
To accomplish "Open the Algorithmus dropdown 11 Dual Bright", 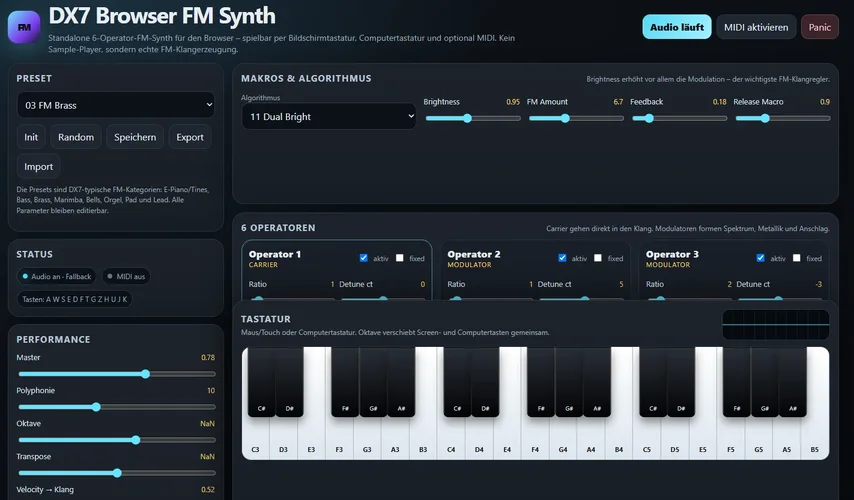I will (x=329, y=117).
